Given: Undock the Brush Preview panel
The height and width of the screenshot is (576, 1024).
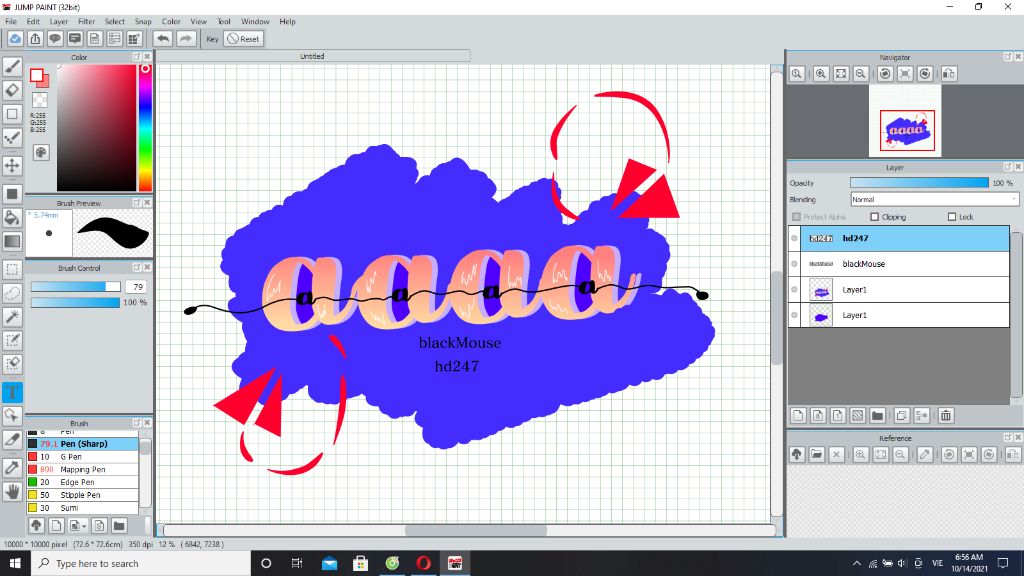Looking at the screenshot, I should (136, 203).
